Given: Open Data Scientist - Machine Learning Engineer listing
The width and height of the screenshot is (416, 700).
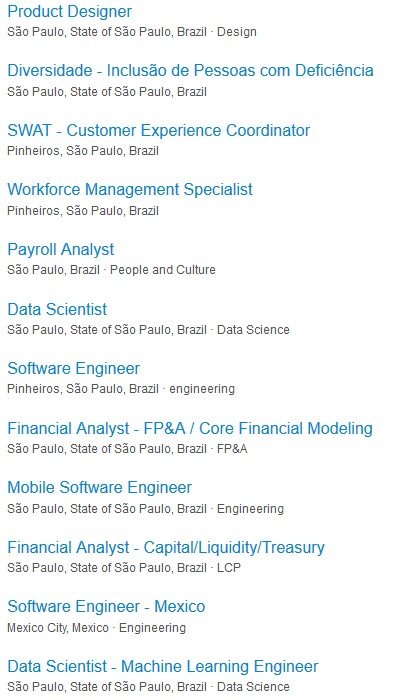Looking at the screenshot, I should [x=163, y=667].
